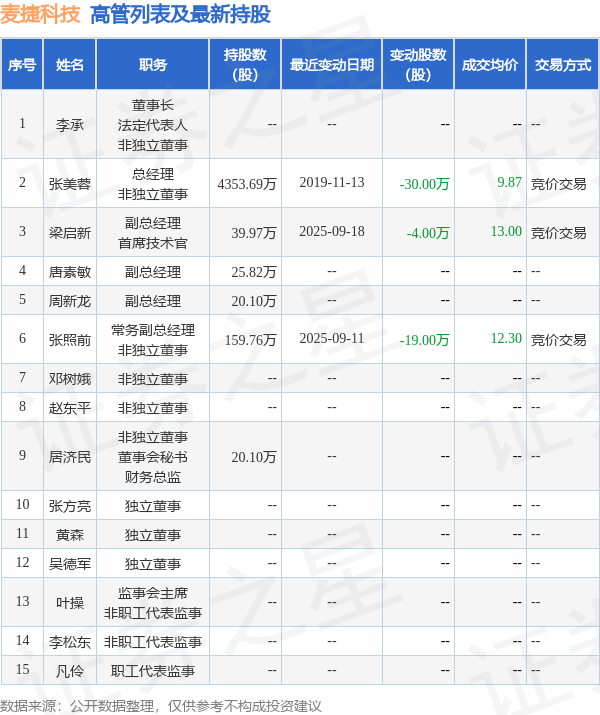This screenshot has height=715, width=600.
Task: Select the name 邓树娥
Action: [70, 379]
